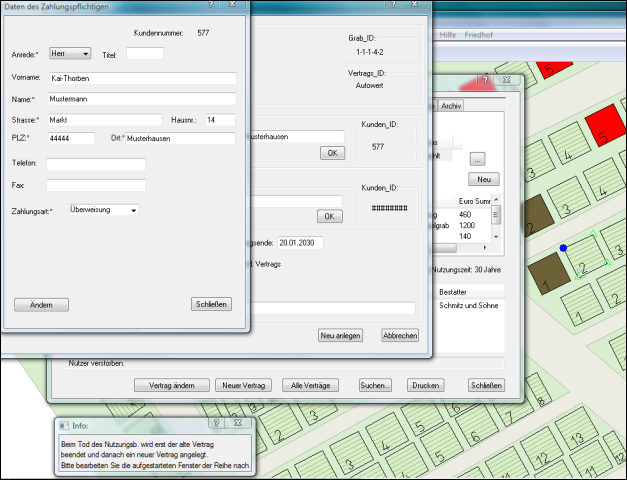Click the Suchen... button
This screenshot has height=480, width=627.
(375, 385)
